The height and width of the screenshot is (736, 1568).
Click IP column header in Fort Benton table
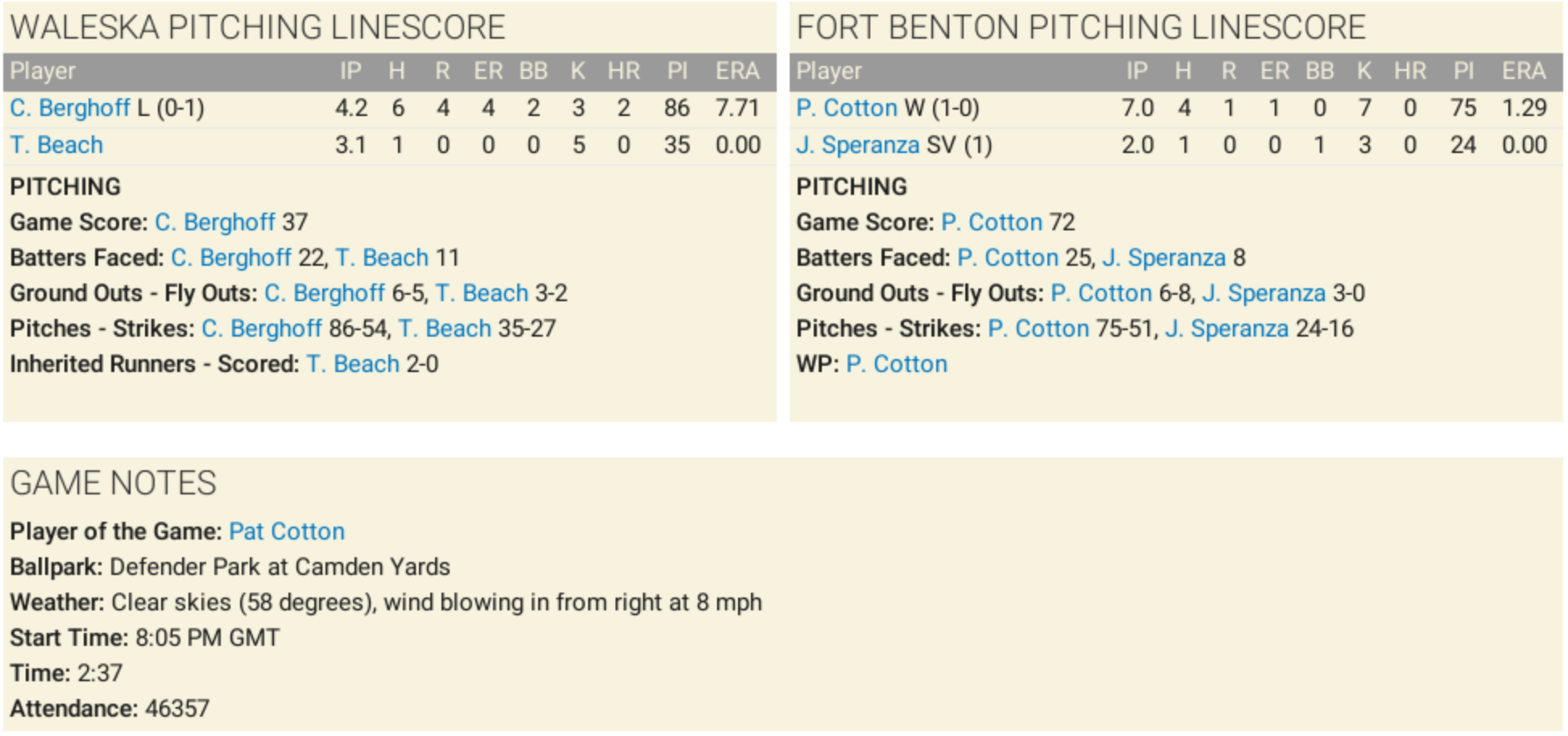tap(1137, 72)
